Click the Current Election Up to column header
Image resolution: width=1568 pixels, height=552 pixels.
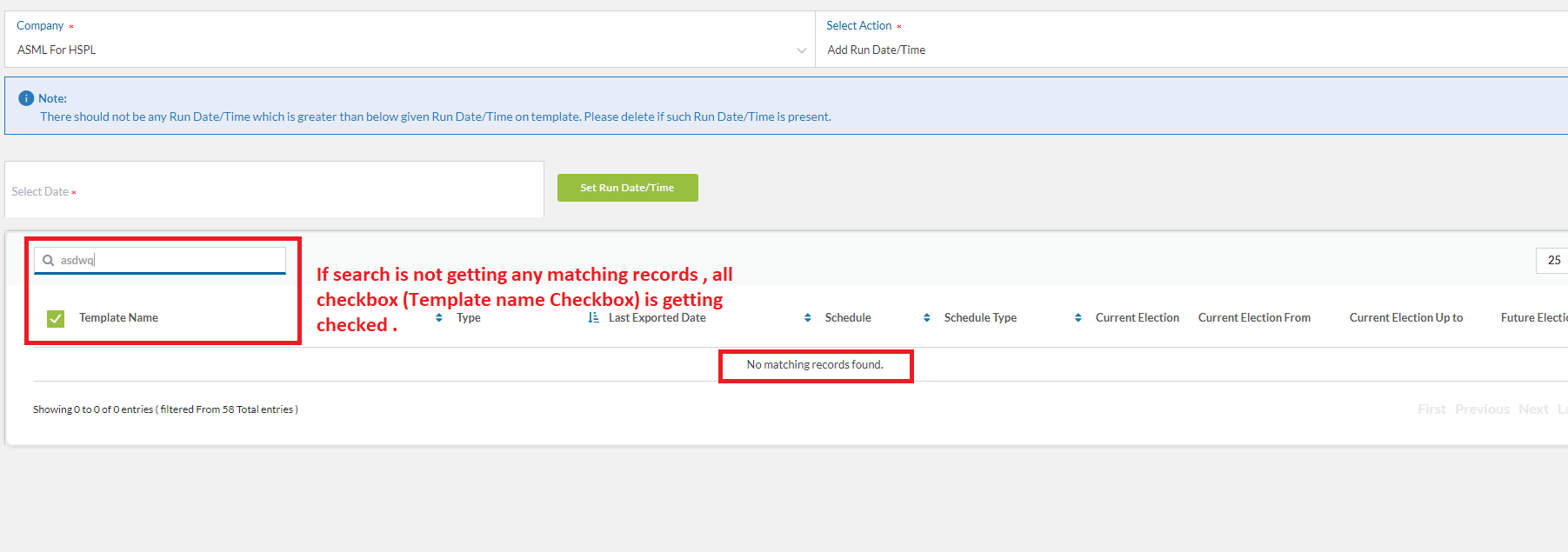1405,318
